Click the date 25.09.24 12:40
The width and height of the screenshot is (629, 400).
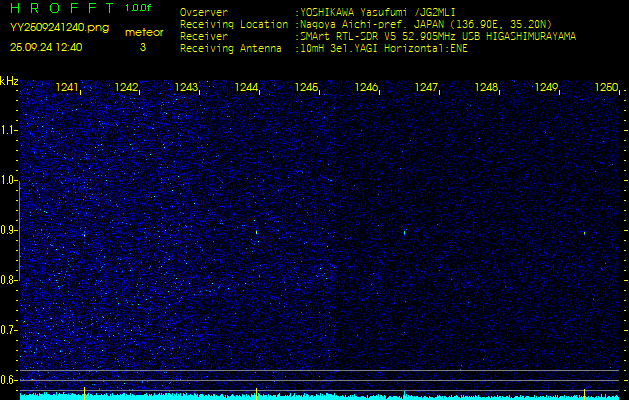pyautogui.click(x=46, y=47)
